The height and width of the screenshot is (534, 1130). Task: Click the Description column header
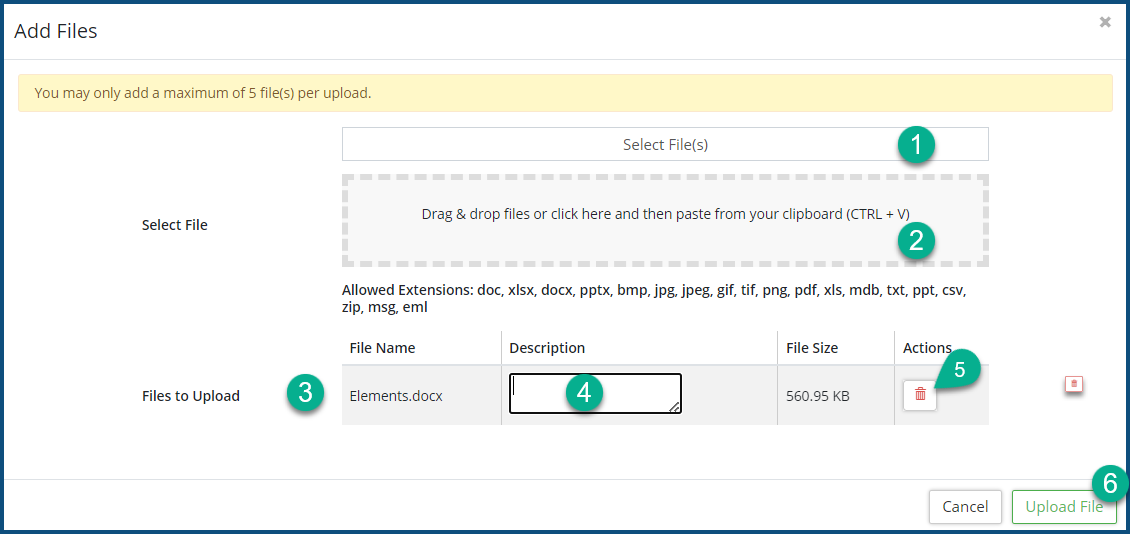click(547, 348)
